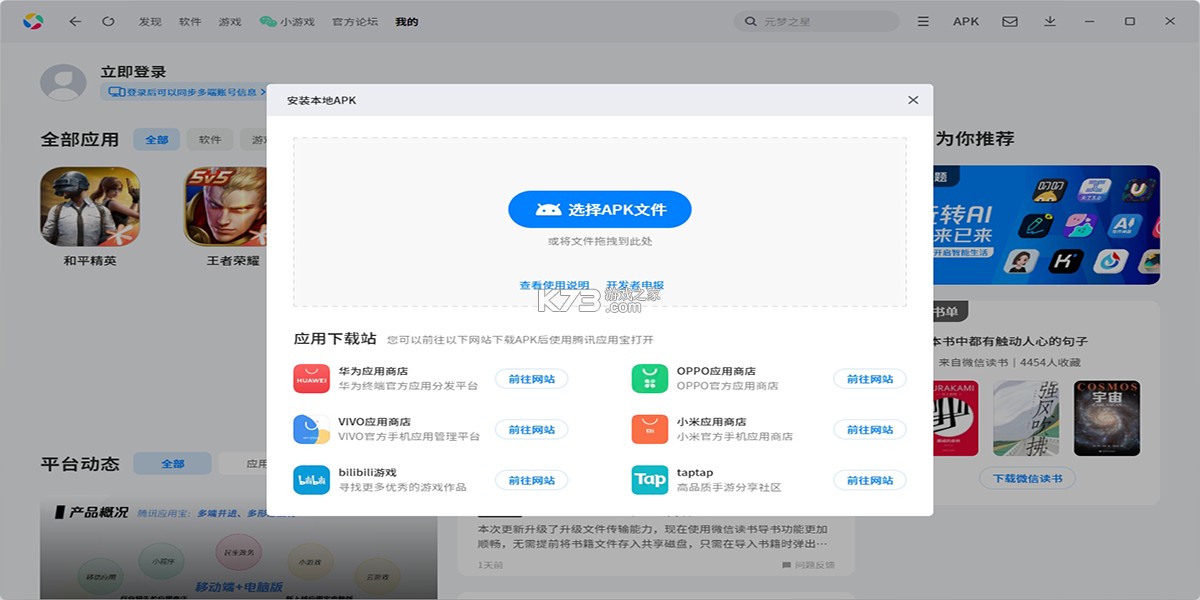Open the 软件 top navigation tab
Screen dimensions: 1200x600
click(x=190, y=21)
